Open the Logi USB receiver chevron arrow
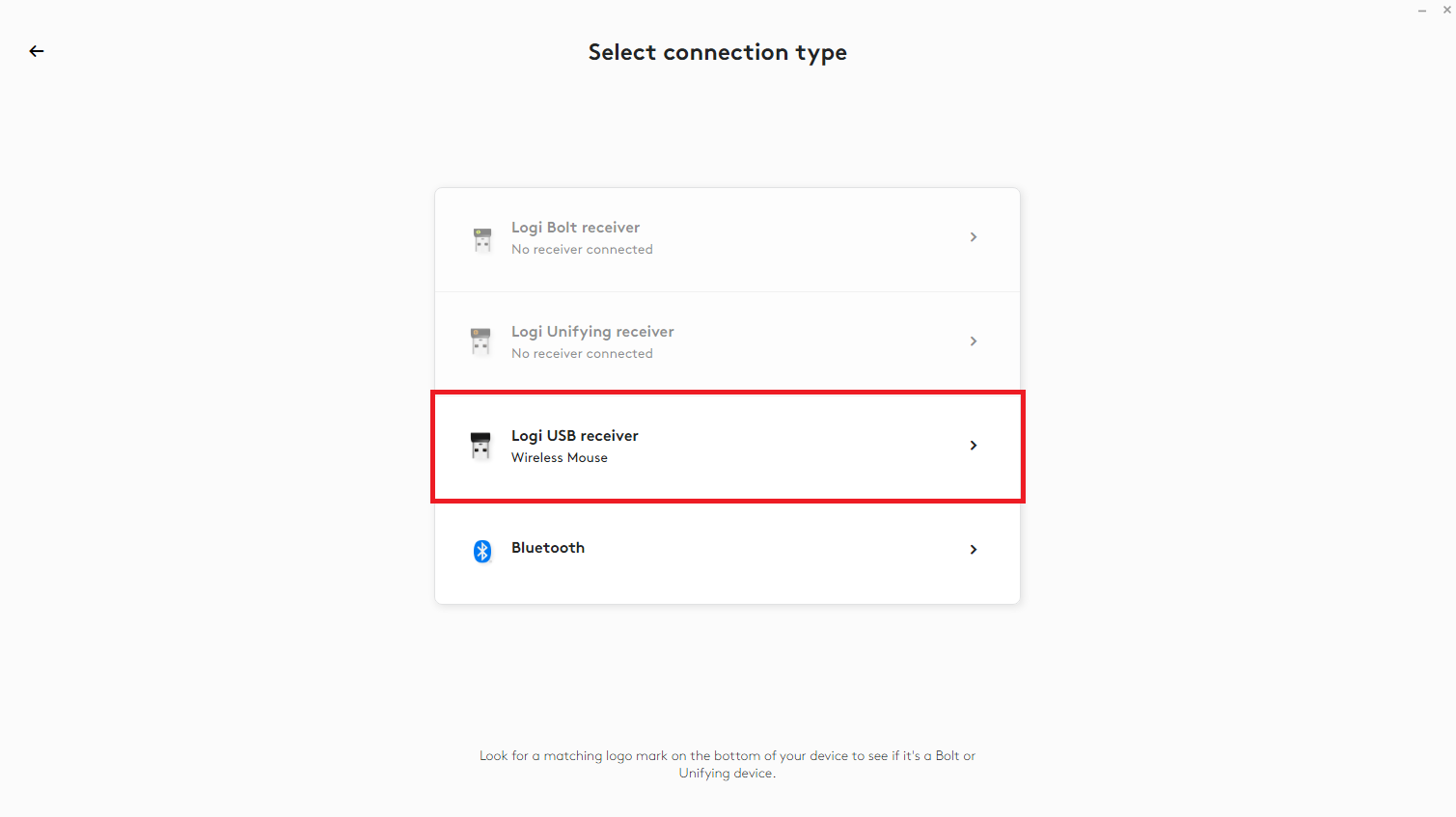This screenshot has width=1456, height=817. pyautogui.click(x=974, y=446)
